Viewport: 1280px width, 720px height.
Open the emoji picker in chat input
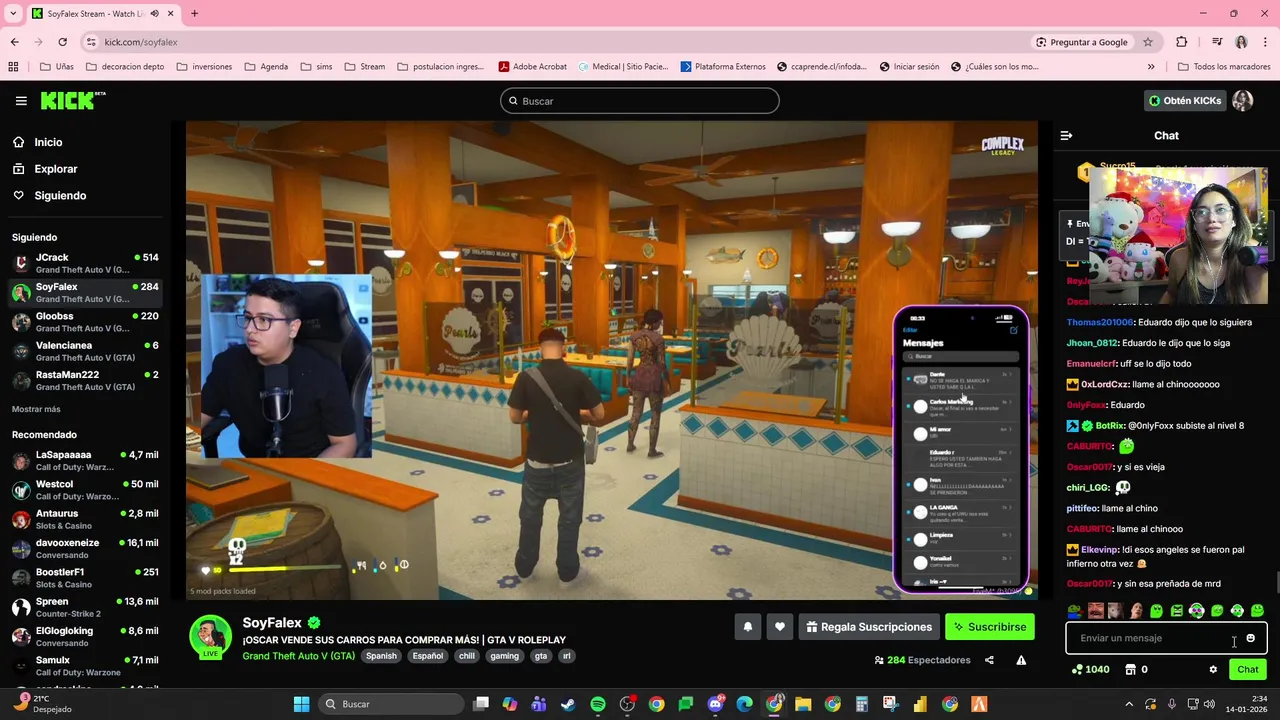(1250, 638)
